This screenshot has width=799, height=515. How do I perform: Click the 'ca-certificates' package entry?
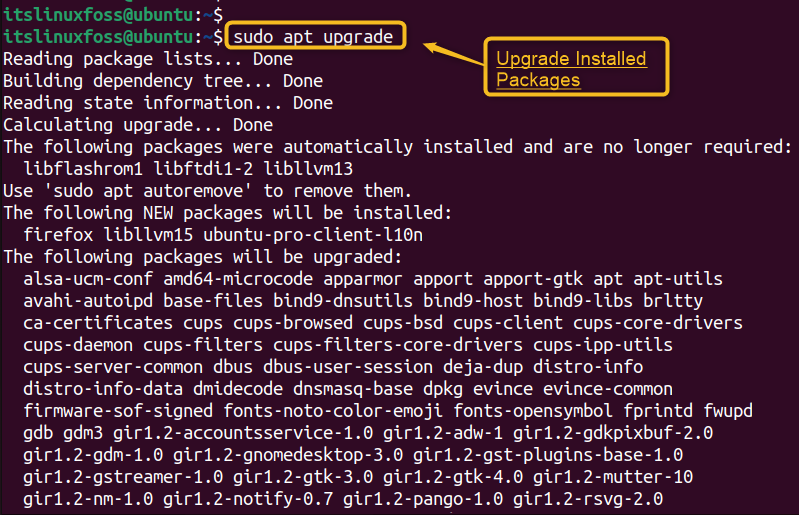98,323
